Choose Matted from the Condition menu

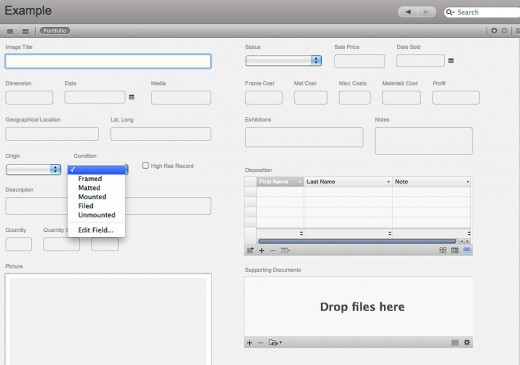tap(97, 188)
